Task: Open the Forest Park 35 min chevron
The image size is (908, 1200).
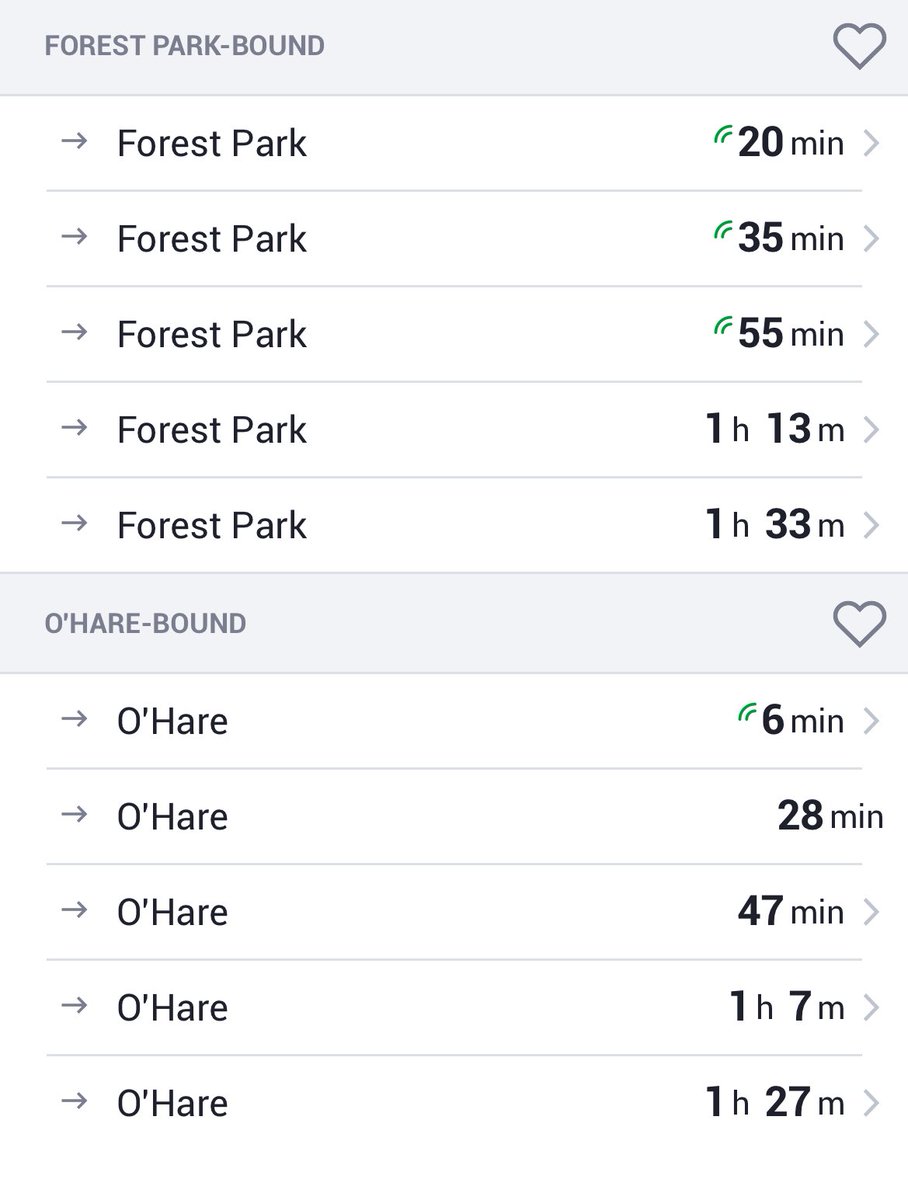Action: 871,239
